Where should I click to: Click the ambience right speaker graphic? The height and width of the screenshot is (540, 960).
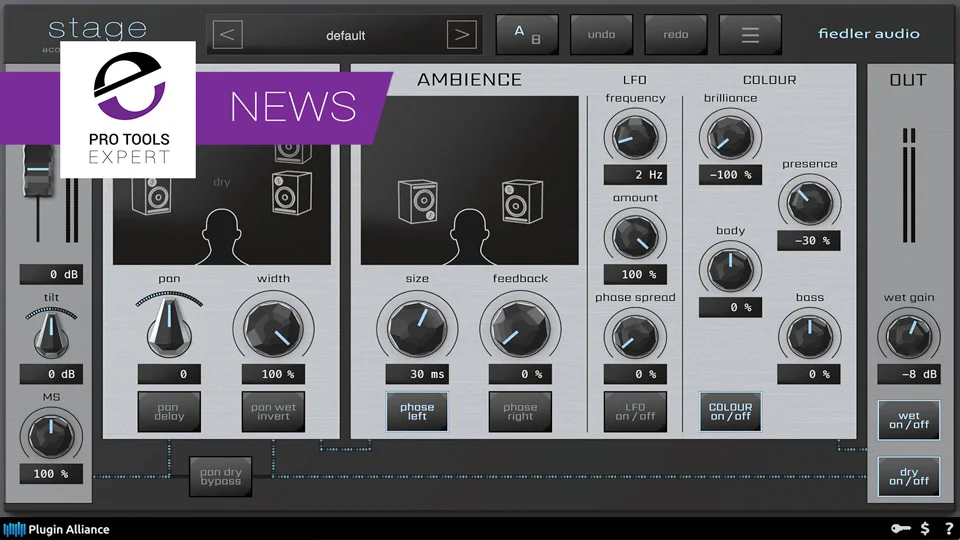[x=522, y=201]
